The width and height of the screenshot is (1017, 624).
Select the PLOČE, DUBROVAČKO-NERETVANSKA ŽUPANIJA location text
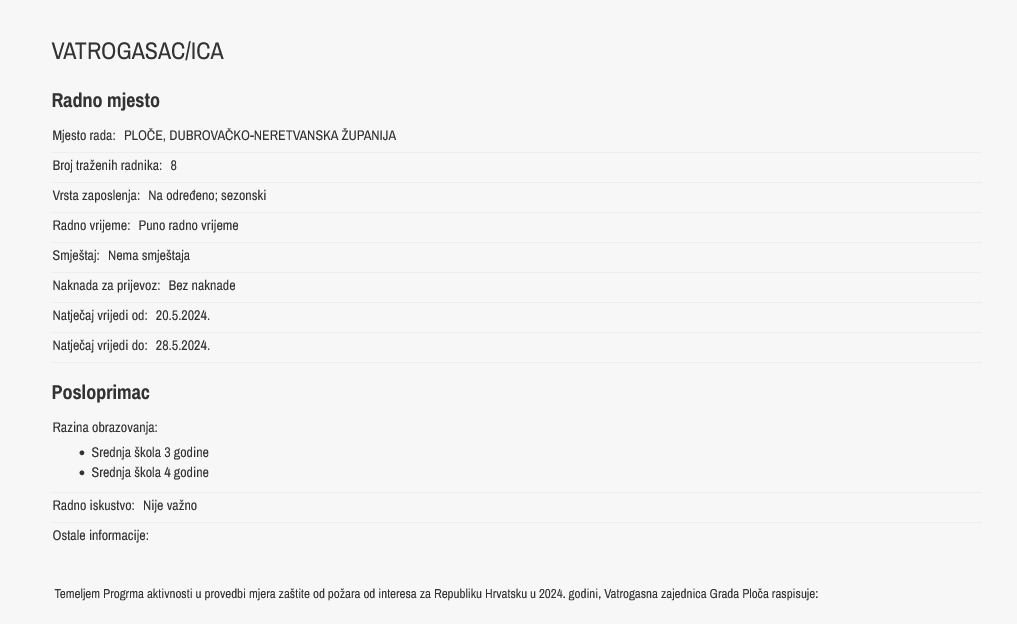[260, 136]
